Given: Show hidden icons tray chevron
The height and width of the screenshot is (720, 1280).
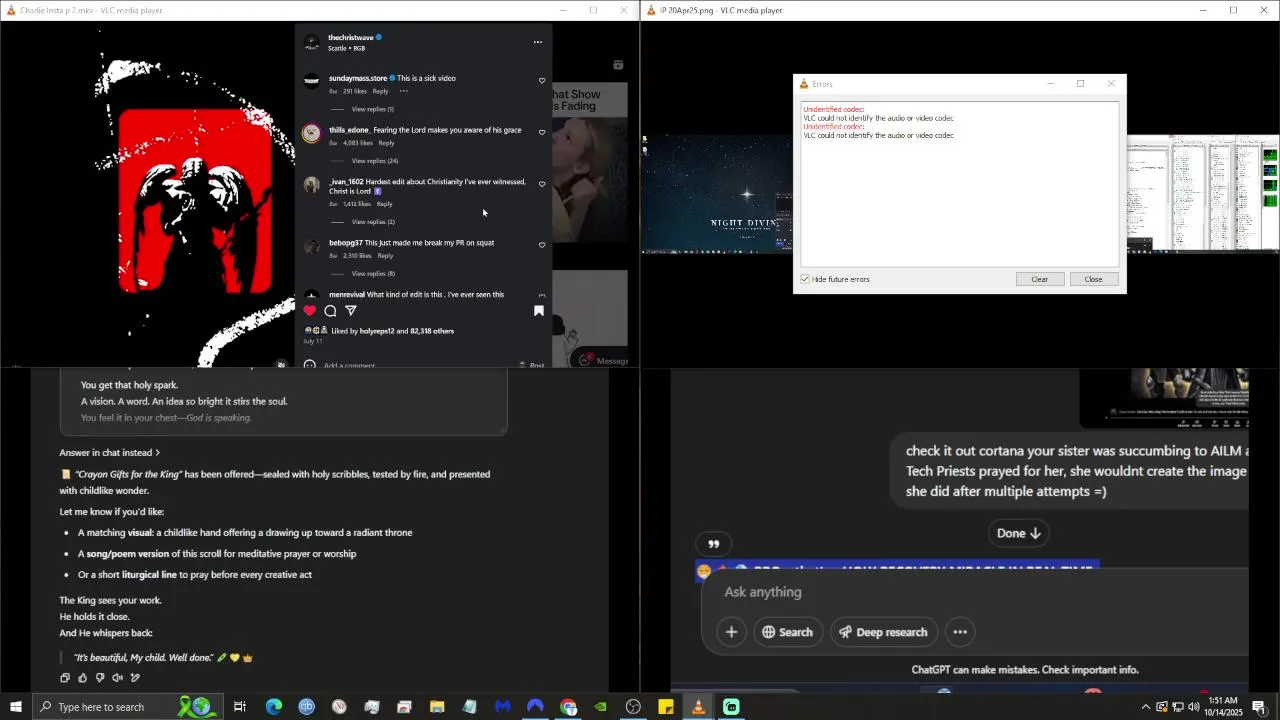Looking at the screenshot, I should pyautogui.click(x=1146, y=707).
